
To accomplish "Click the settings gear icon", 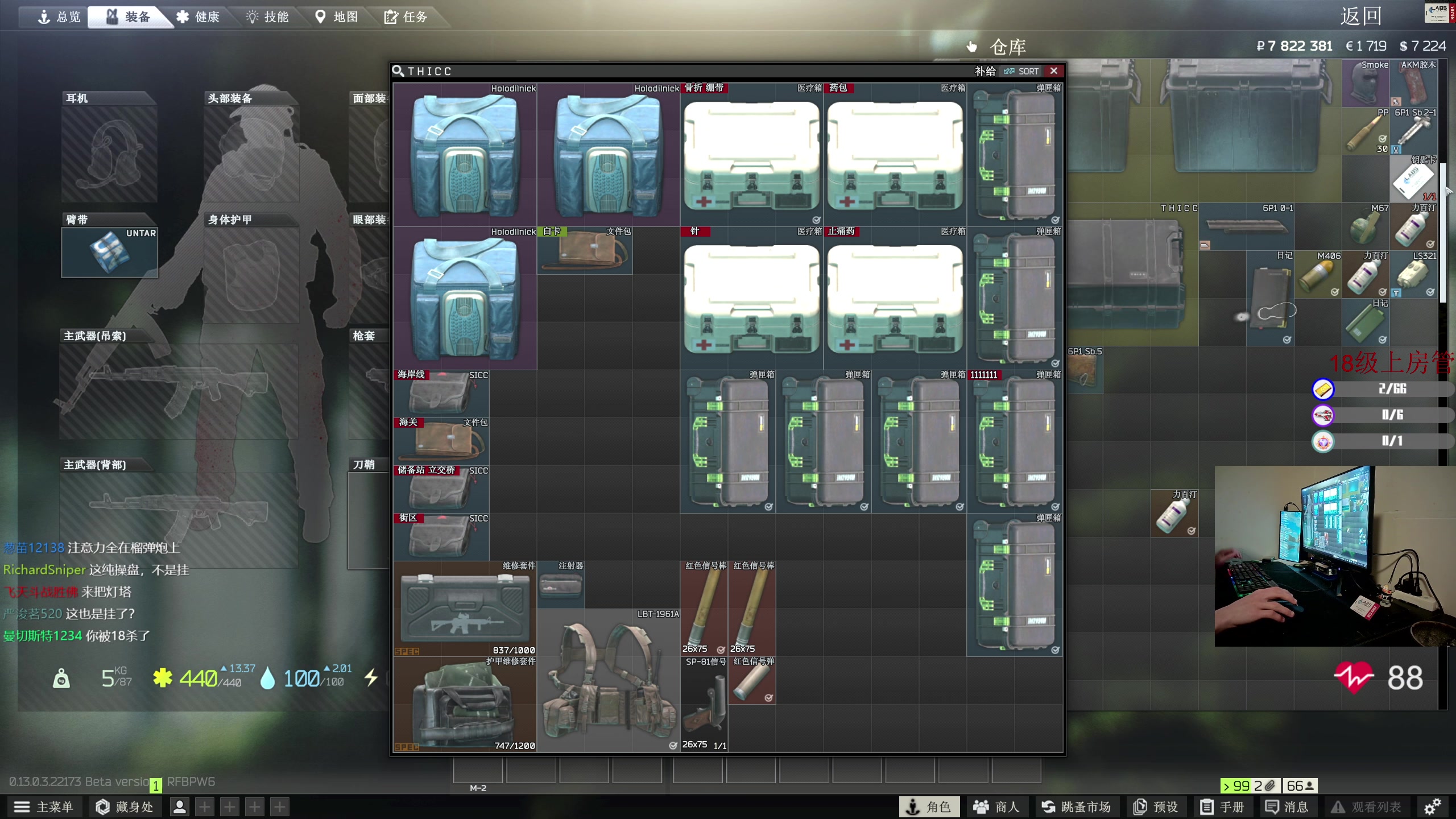I will [x=1432, y=806].
